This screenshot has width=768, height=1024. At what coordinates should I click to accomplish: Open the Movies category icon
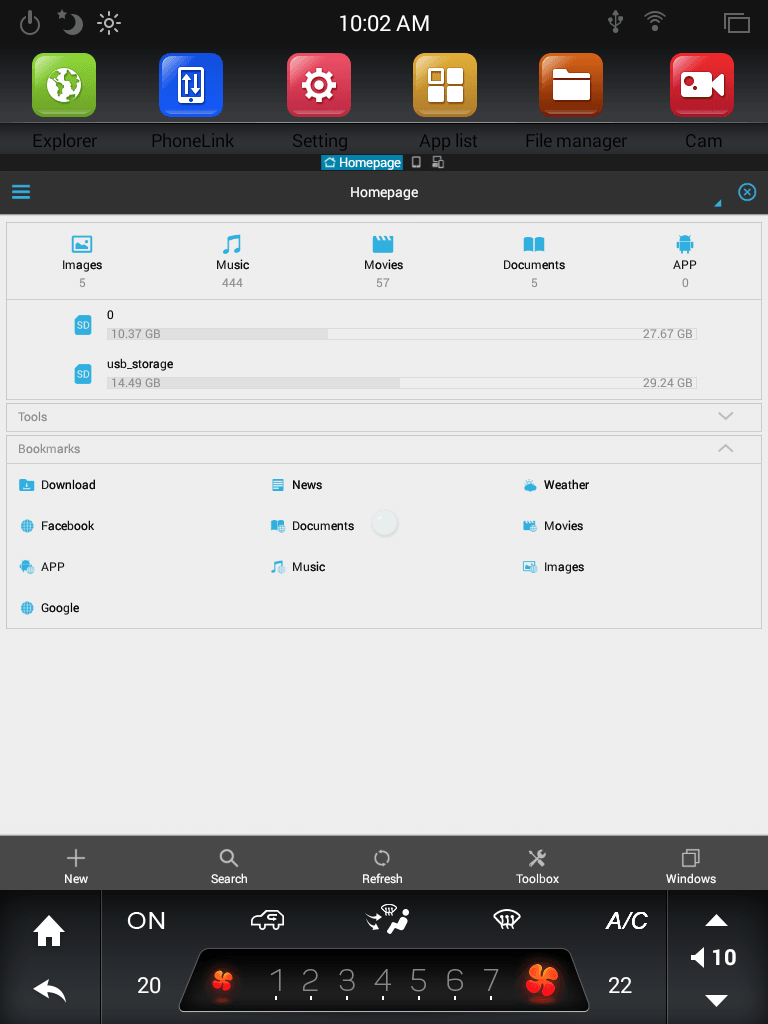tap(383, 245)
